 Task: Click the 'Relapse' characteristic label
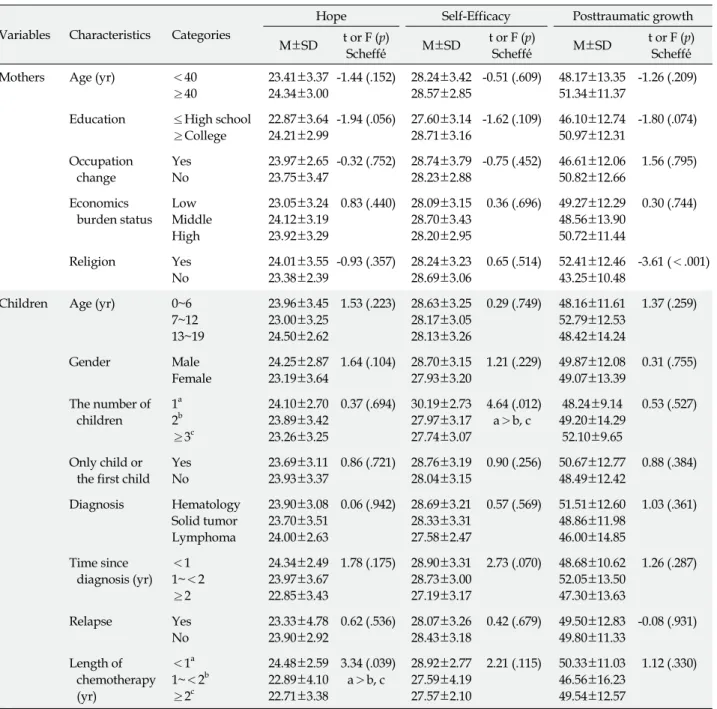click(x=91, y=622)
